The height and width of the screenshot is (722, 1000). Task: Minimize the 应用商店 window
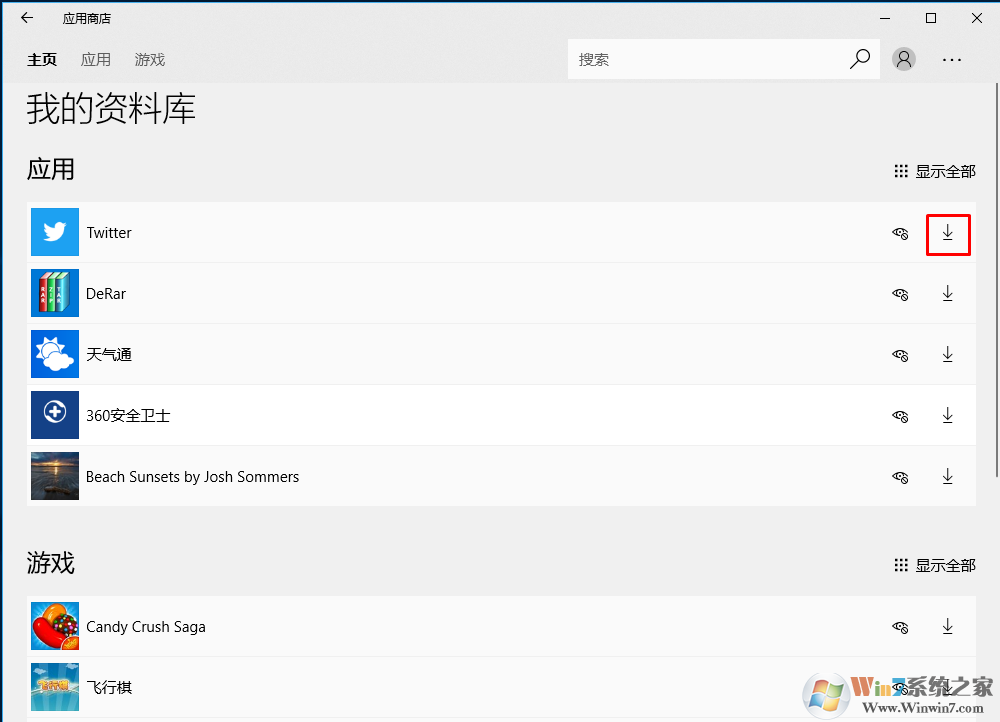[885, 18]
